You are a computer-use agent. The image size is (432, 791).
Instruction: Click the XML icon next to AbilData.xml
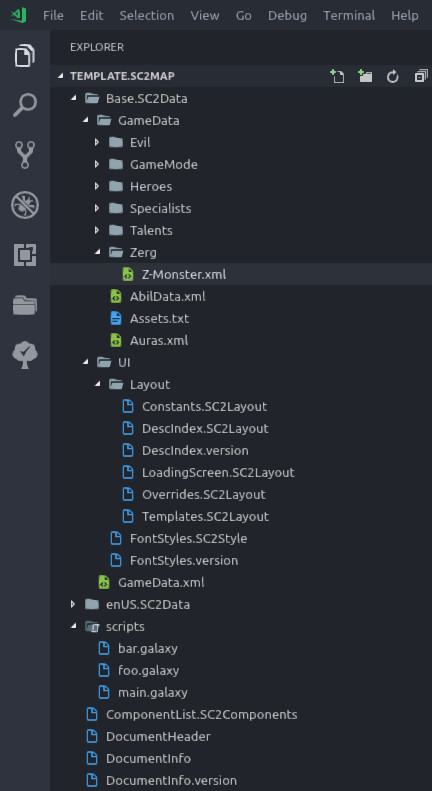click(116, 297)
